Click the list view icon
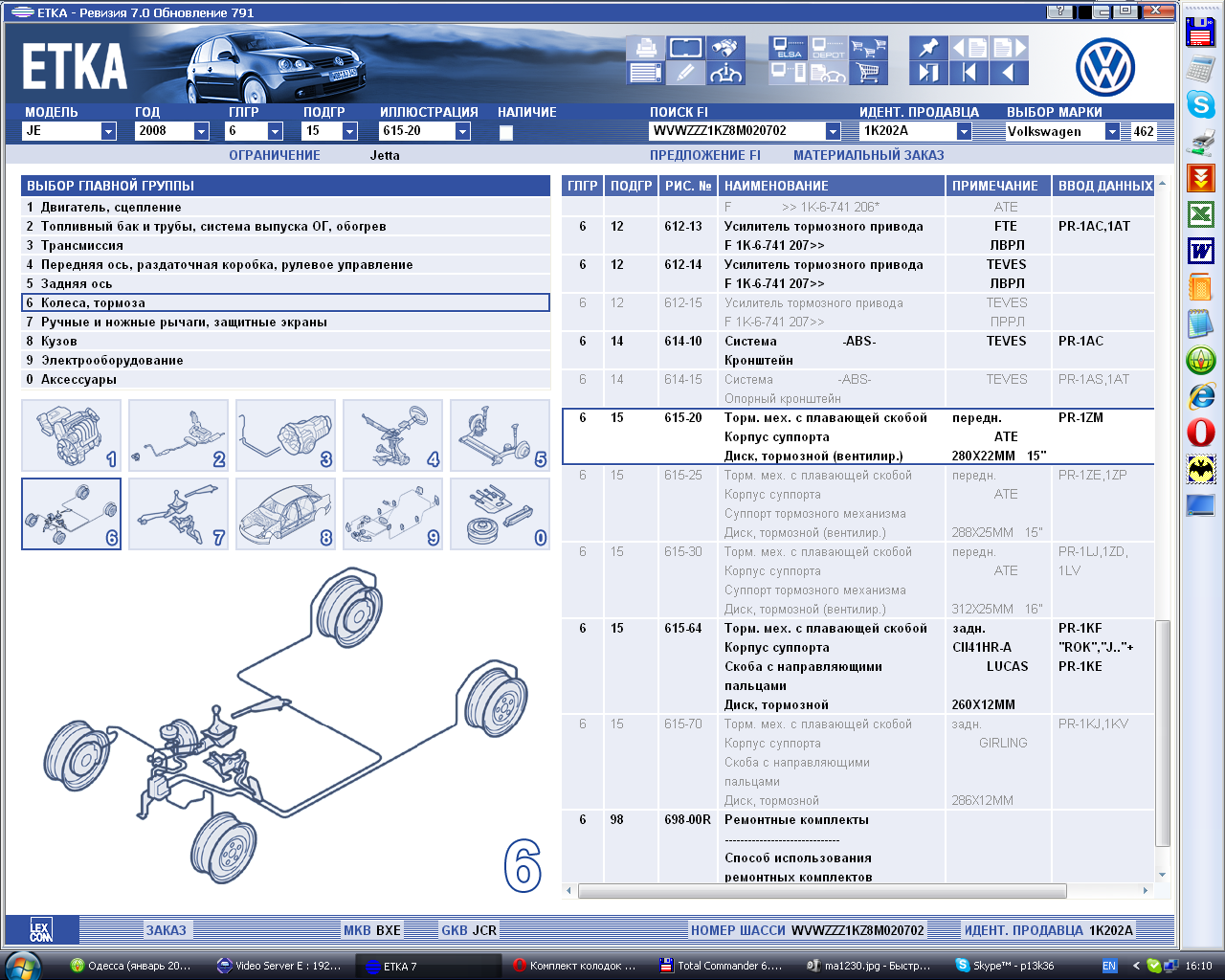 pyautogui.click(x=646, y=73)
